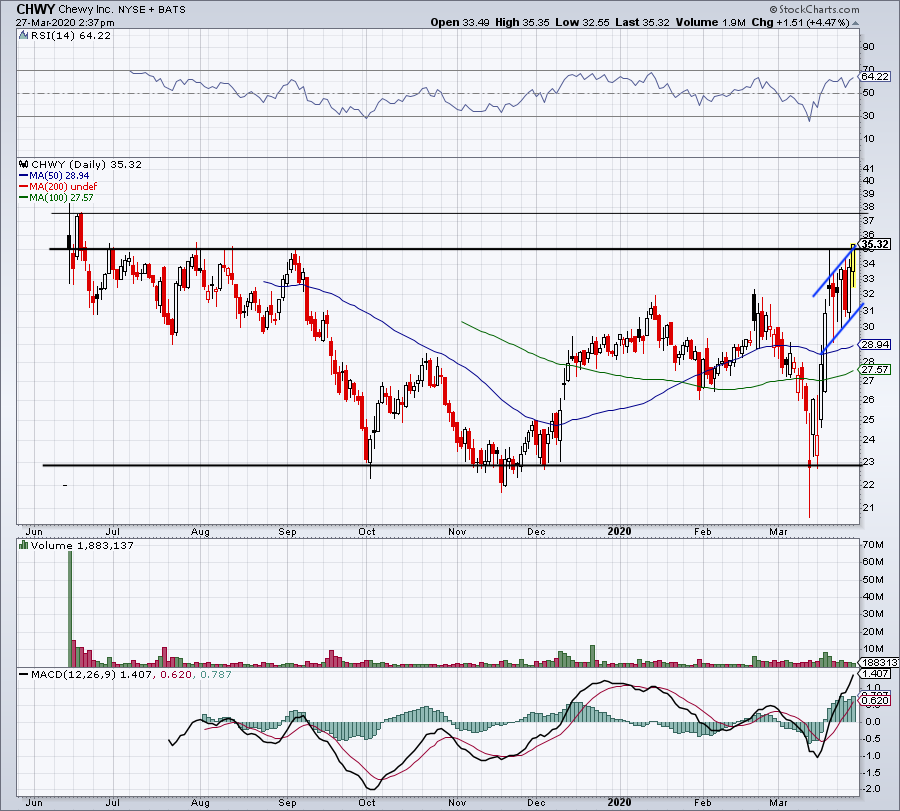Click the MACD(12,26,9) 1.407 indicator label
The width and height of the screenshot is (900, 811).
[91, 674]
